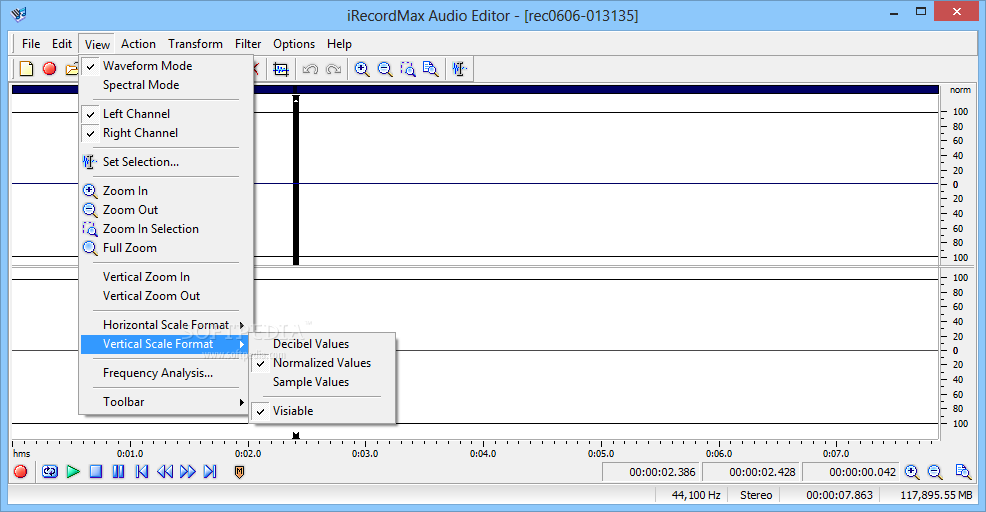The height and width of the screenshot is (512, 986).
Task: Close the open View menu
Action: tap(97, 44)
